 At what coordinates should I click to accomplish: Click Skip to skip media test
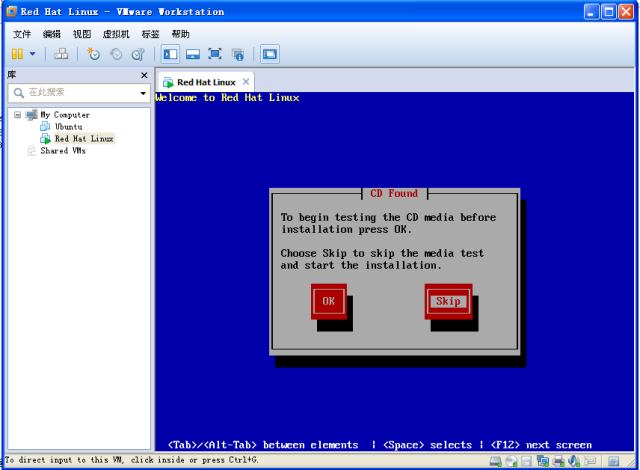448,301
